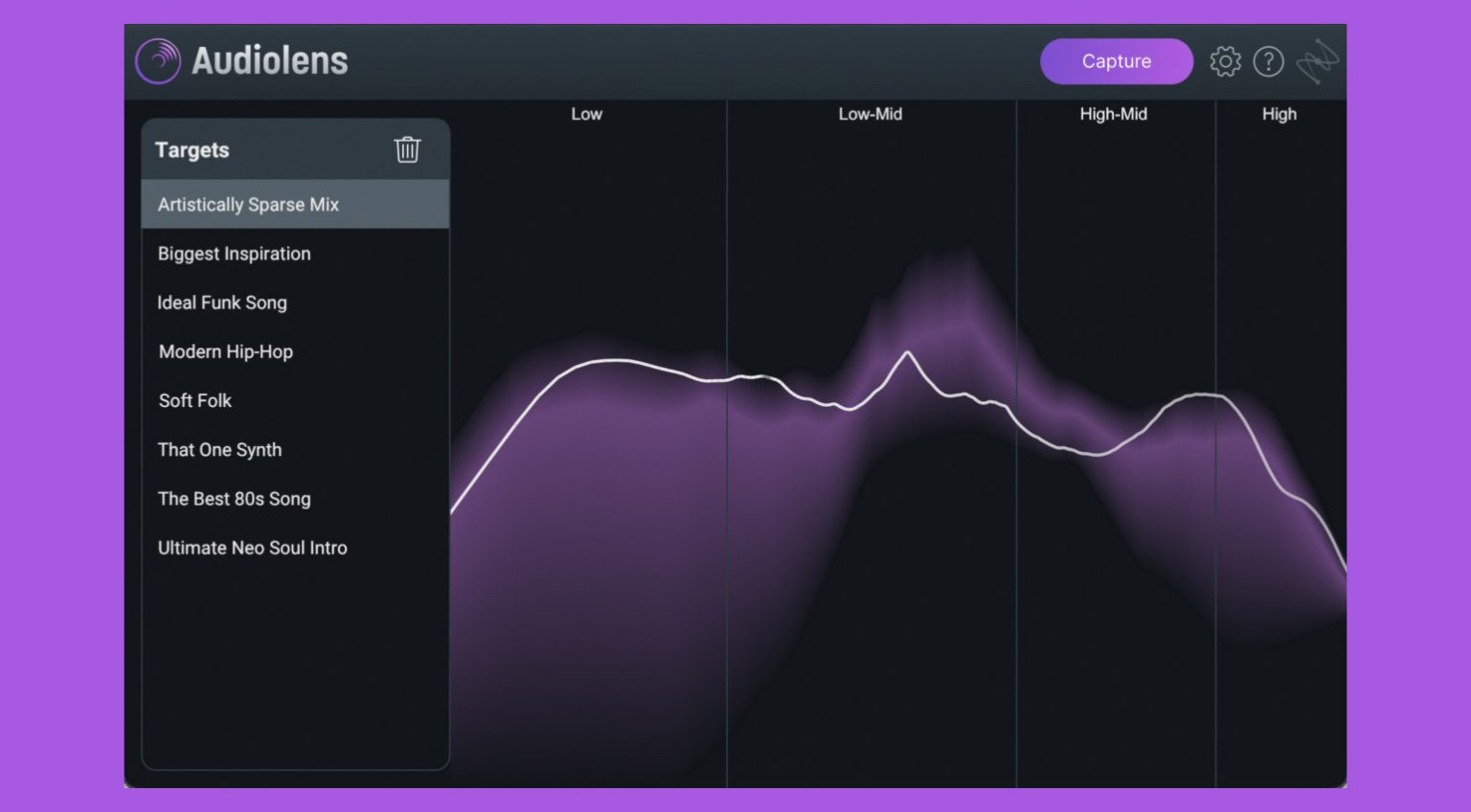
Task: Choose the Biggest Inspiration target
Action: click(235, 254)
